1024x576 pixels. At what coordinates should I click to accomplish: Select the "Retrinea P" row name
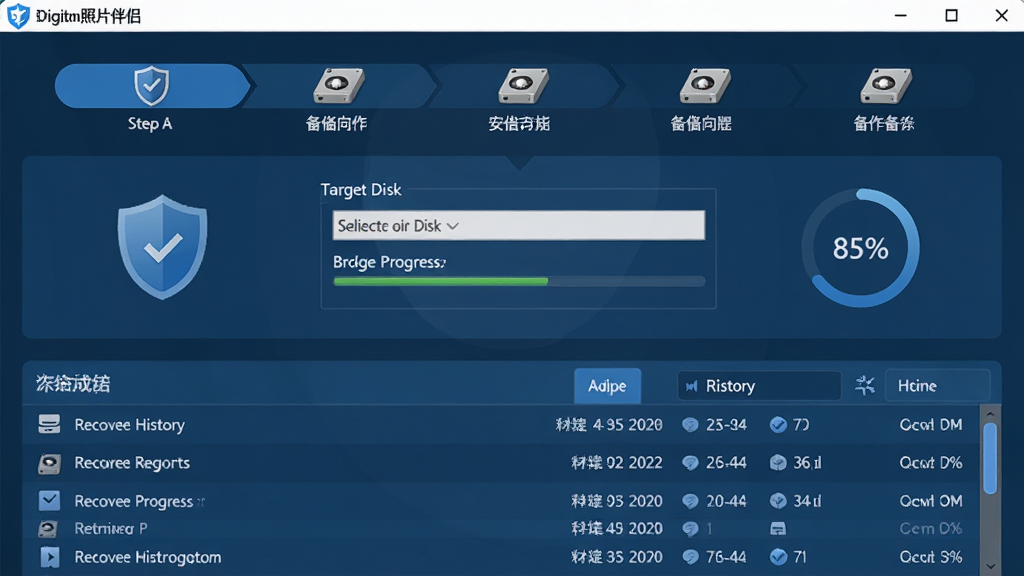click(x=111, y=528)
